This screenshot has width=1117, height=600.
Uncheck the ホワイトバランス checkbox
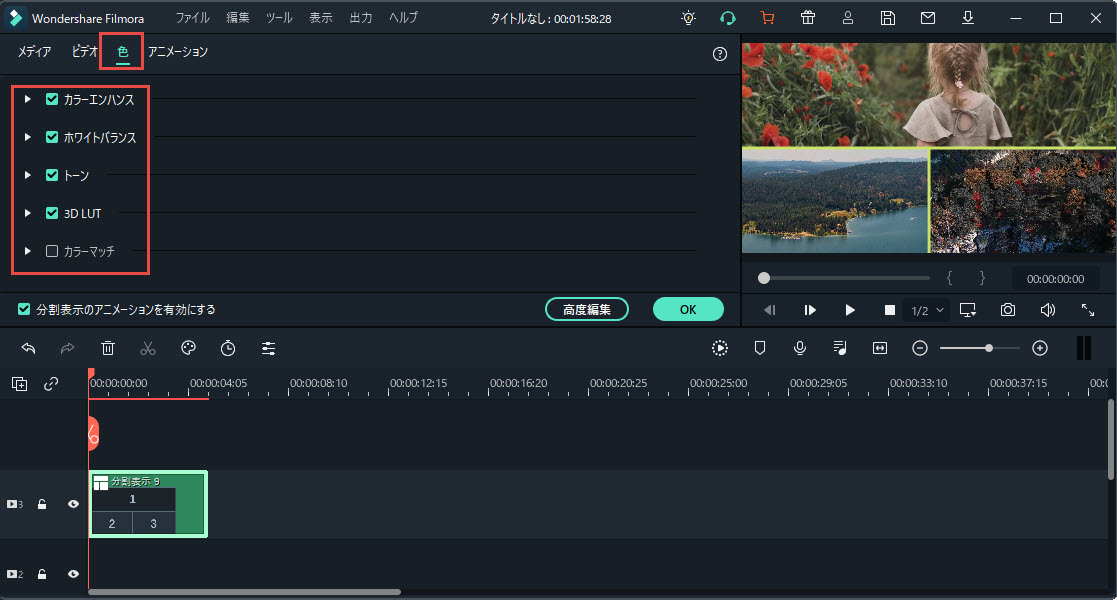pyautogui.click(x=52, y=137)
